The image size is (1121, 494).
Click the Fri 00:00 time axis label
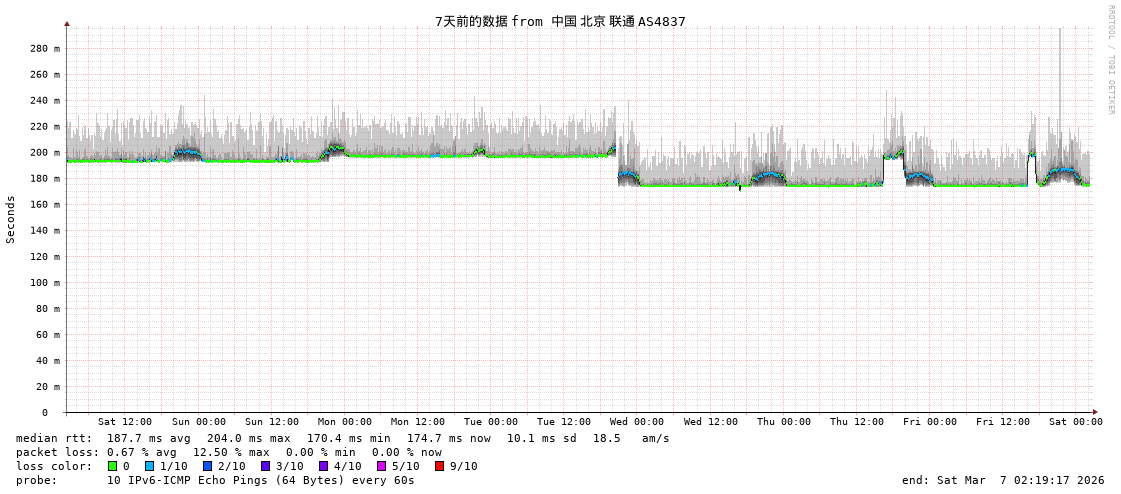(929, 422)
